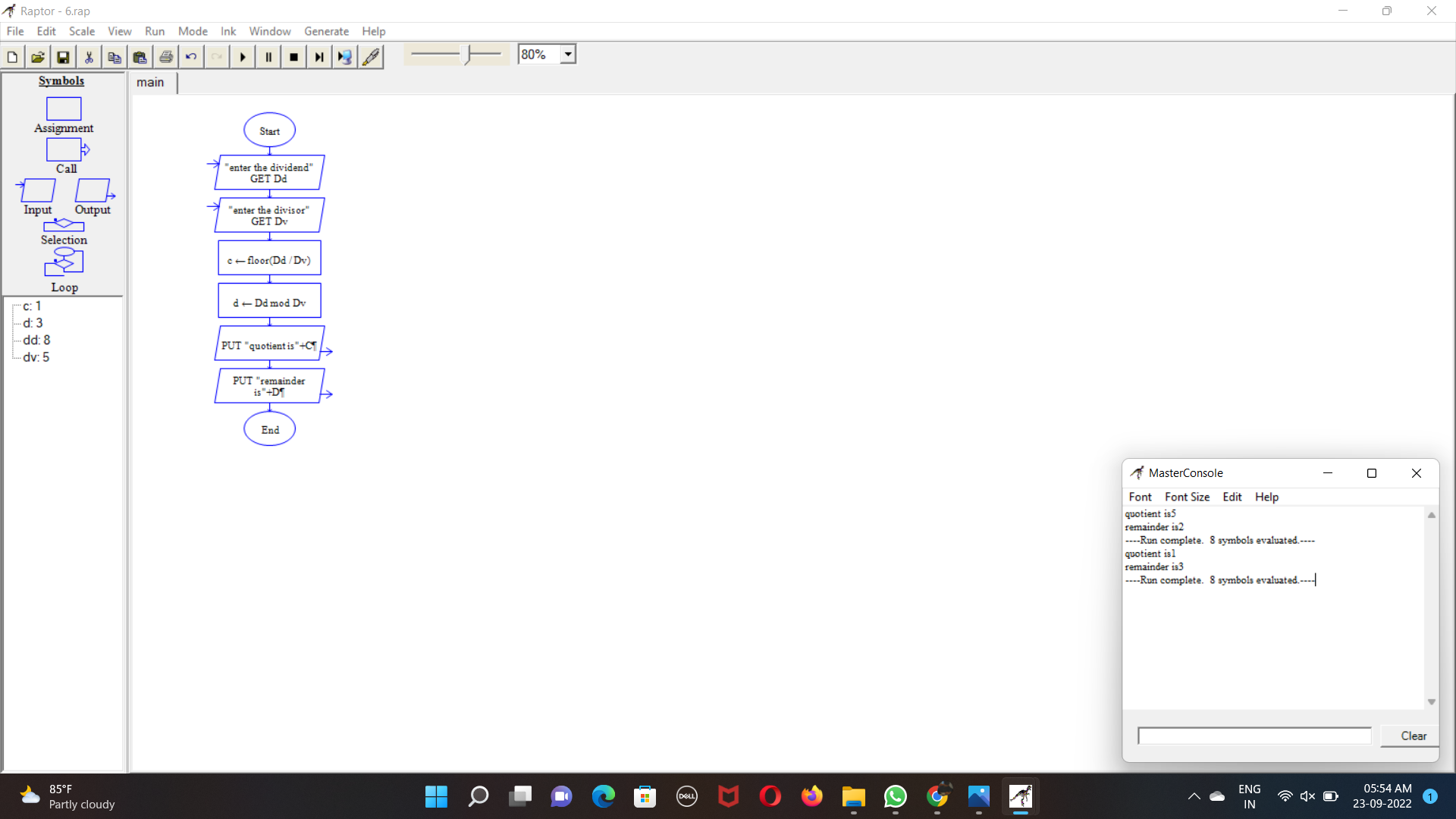Click the Print toolbar icon
This screenshot has width=1456, height=819.
(166, 57)
